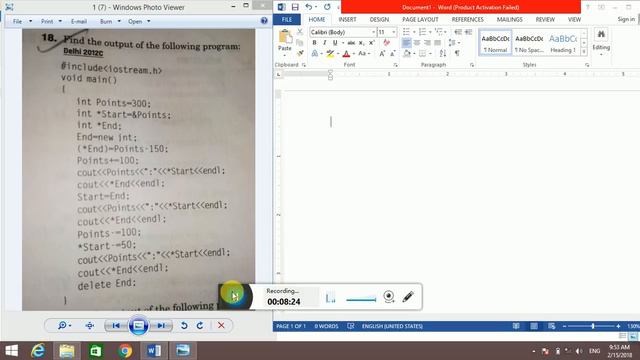The width and height of the screenshot is (640, 360).
Task: Apply superscript formatting in Word
Action: click(371, 43)
